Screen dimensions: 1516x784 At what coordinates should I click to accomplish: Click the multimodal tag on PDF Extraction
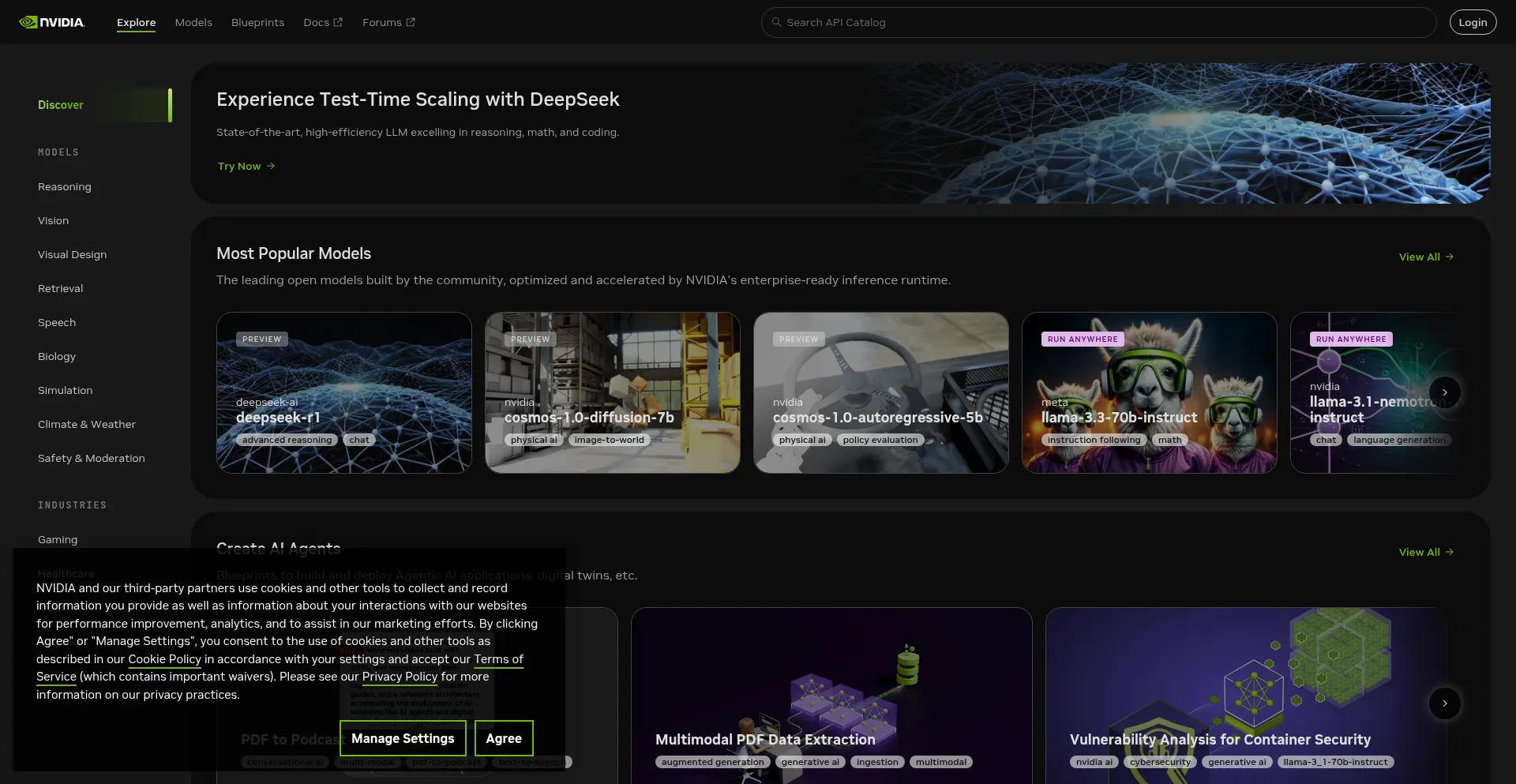941,762
